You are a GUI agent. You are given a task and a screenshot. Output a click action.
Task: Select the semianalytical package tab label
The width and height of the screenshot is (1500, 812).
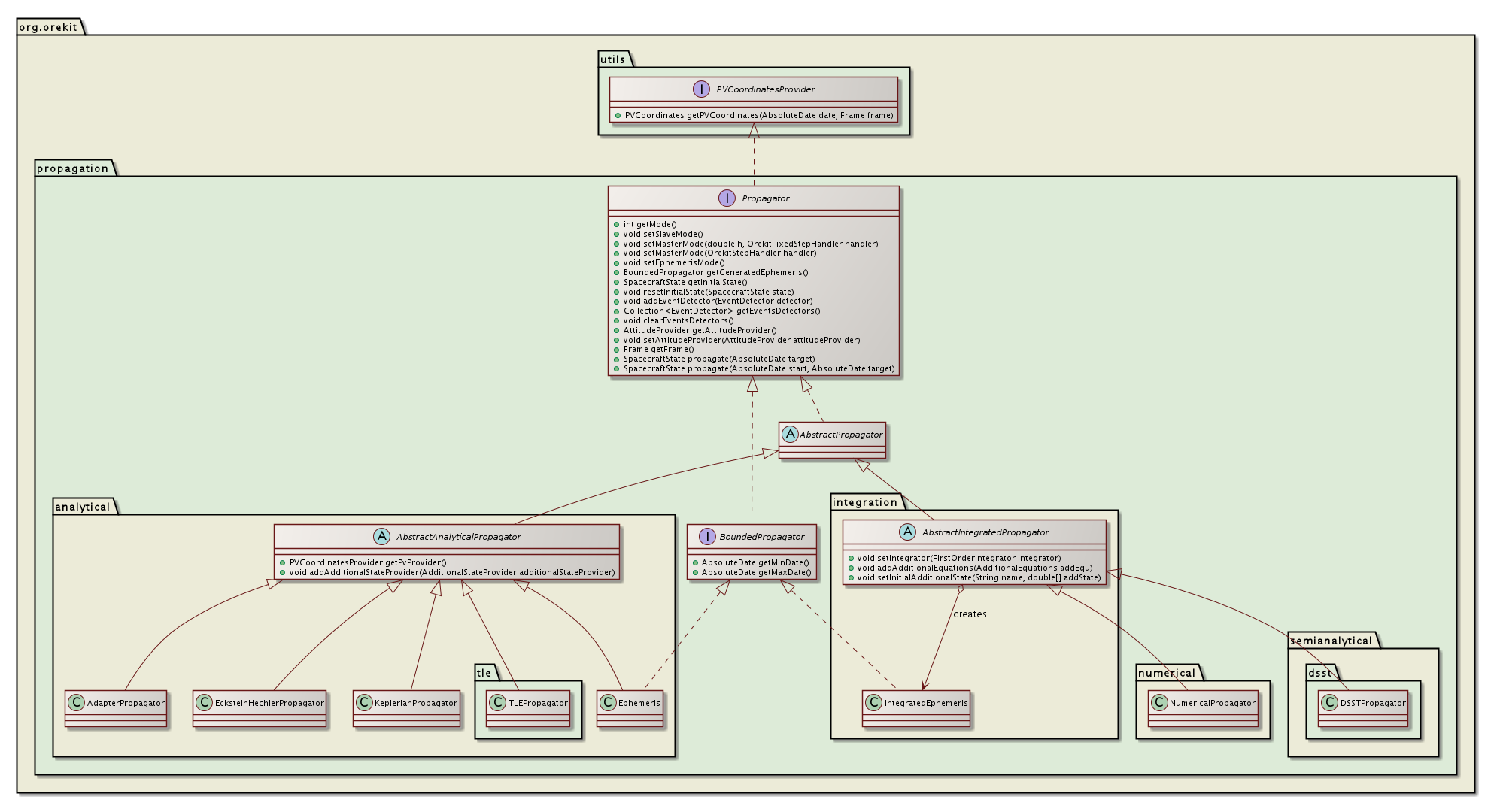(1331, 641)
